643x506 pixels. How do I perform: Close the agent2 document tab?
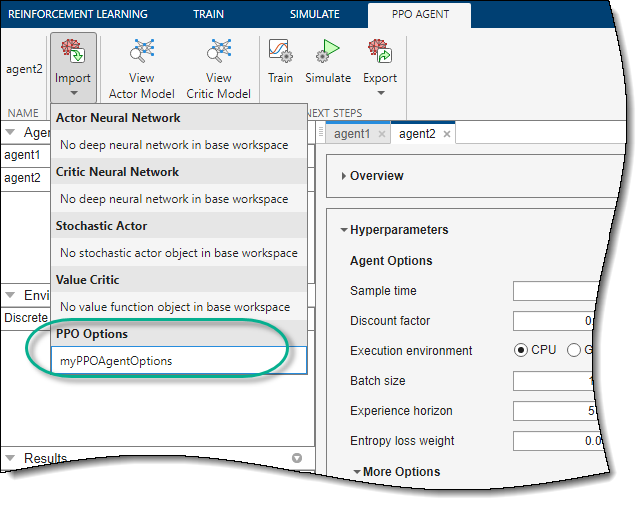tap(447, 134)
